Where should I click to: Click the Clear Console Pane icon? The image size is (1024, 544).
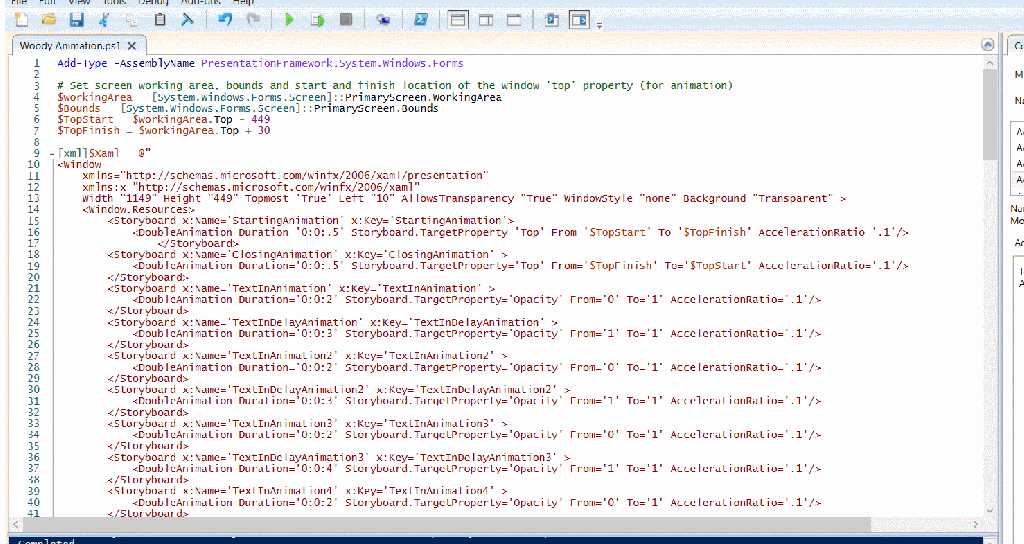pyautogui.click(x=187, y=19)
